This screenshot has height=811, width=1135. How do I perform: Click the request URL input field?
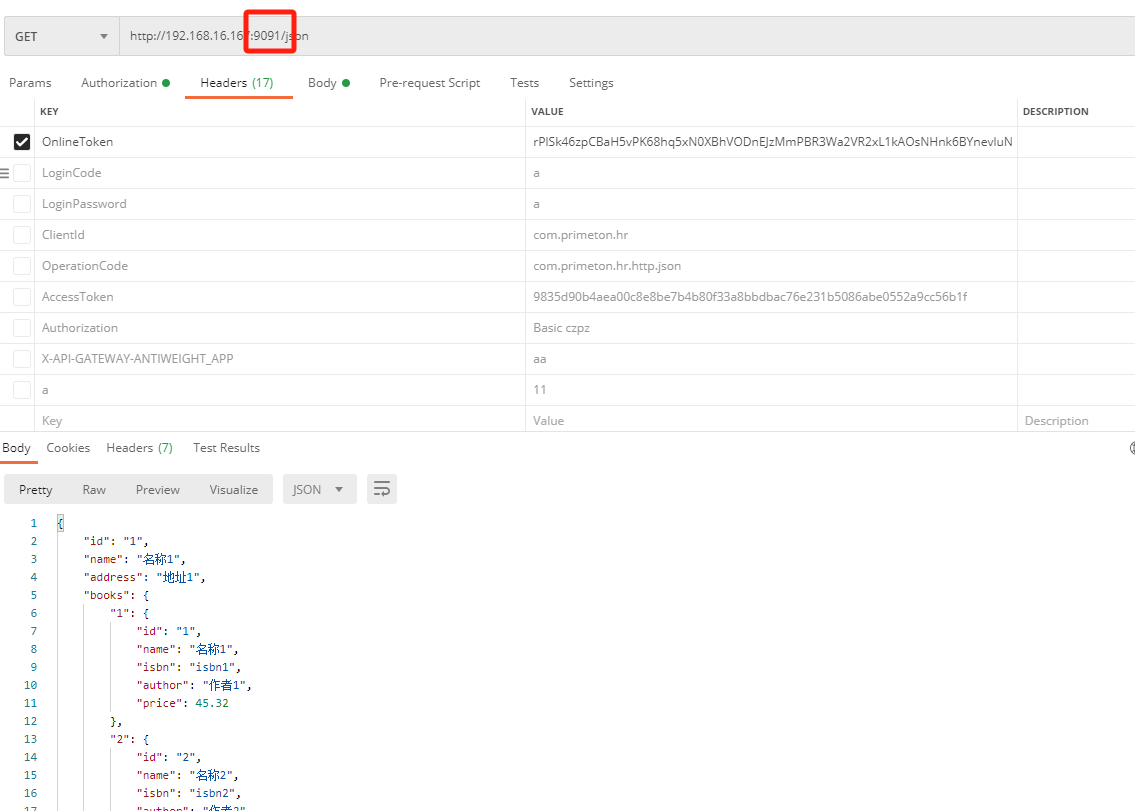[600, 36]
